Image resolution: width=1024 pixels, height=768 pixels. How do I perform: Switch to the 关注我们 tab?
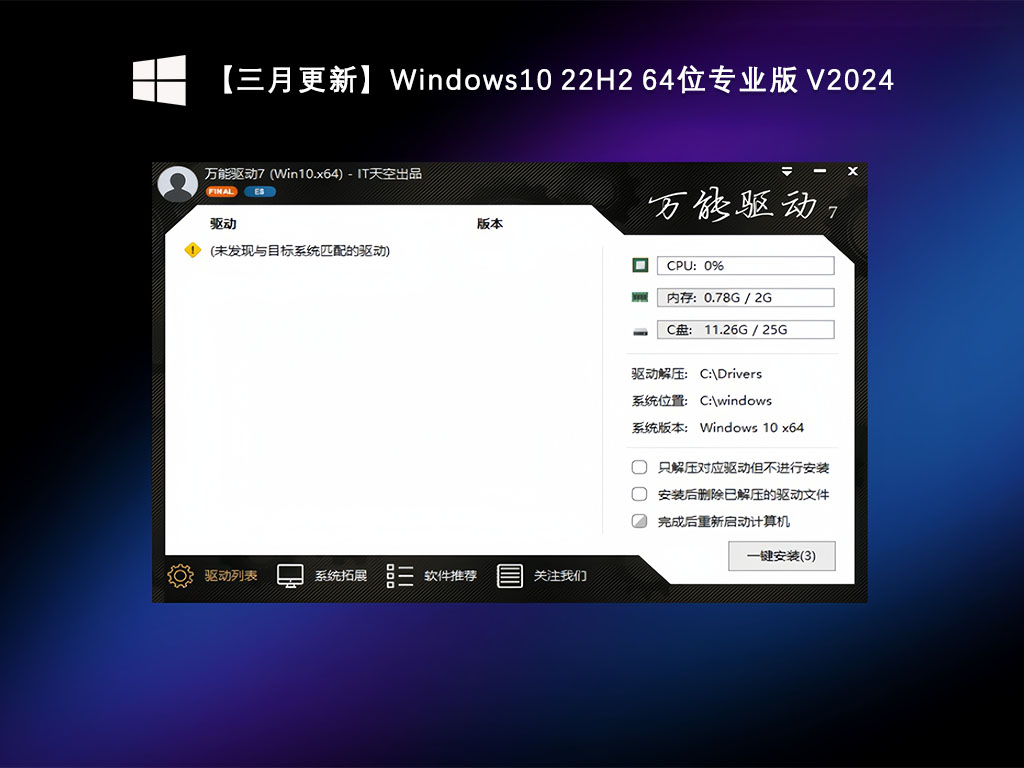560,575
